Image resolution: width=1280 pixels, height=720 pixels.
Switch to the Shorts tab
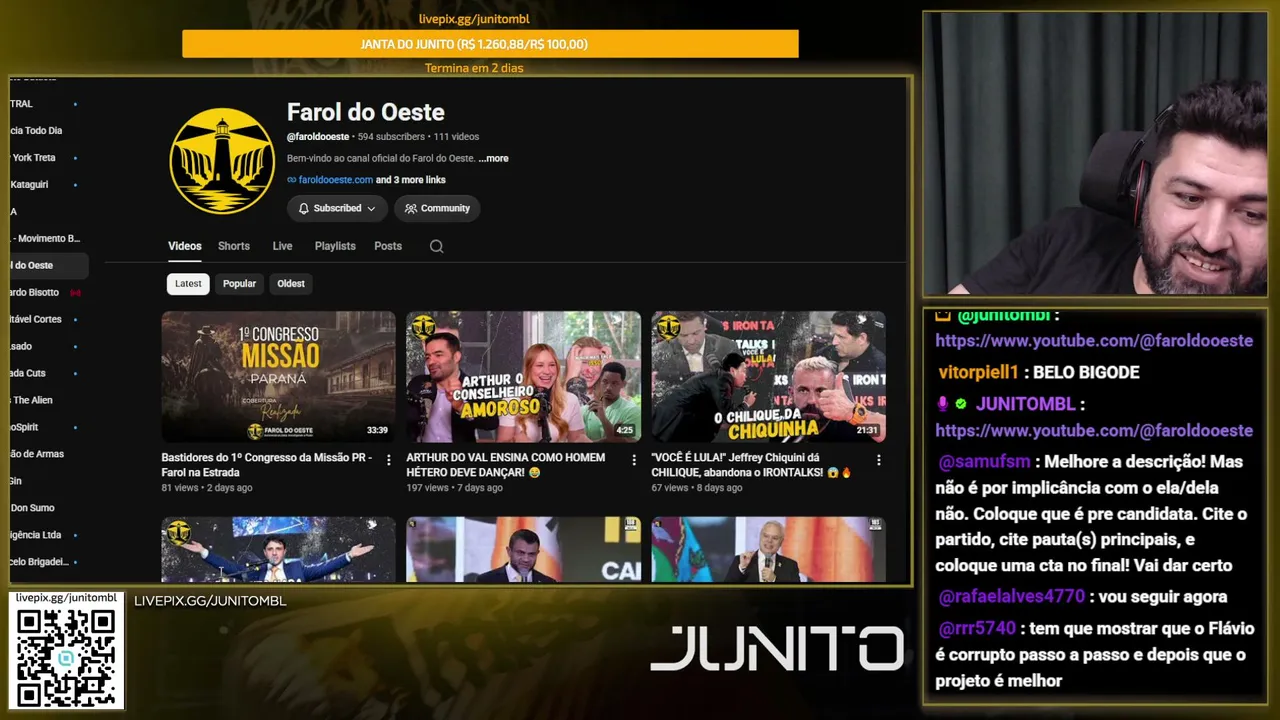234,246
